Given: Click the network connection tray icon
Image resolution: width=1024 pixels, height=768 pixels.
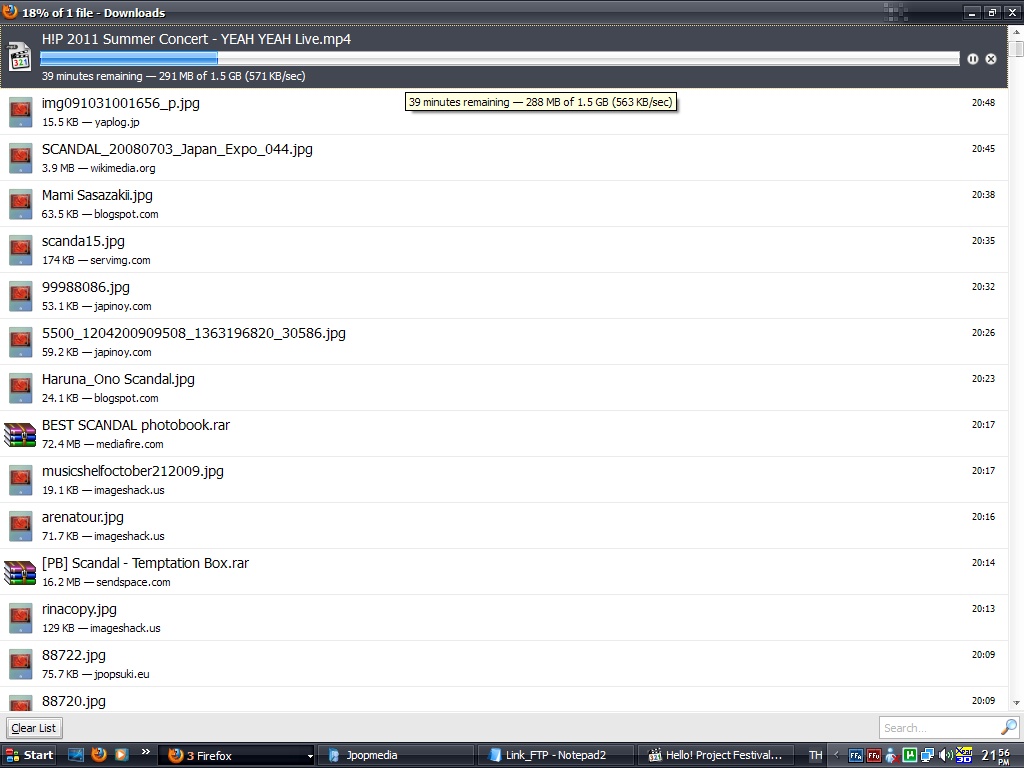Looking at the screenshot, I should click(927, 756).
